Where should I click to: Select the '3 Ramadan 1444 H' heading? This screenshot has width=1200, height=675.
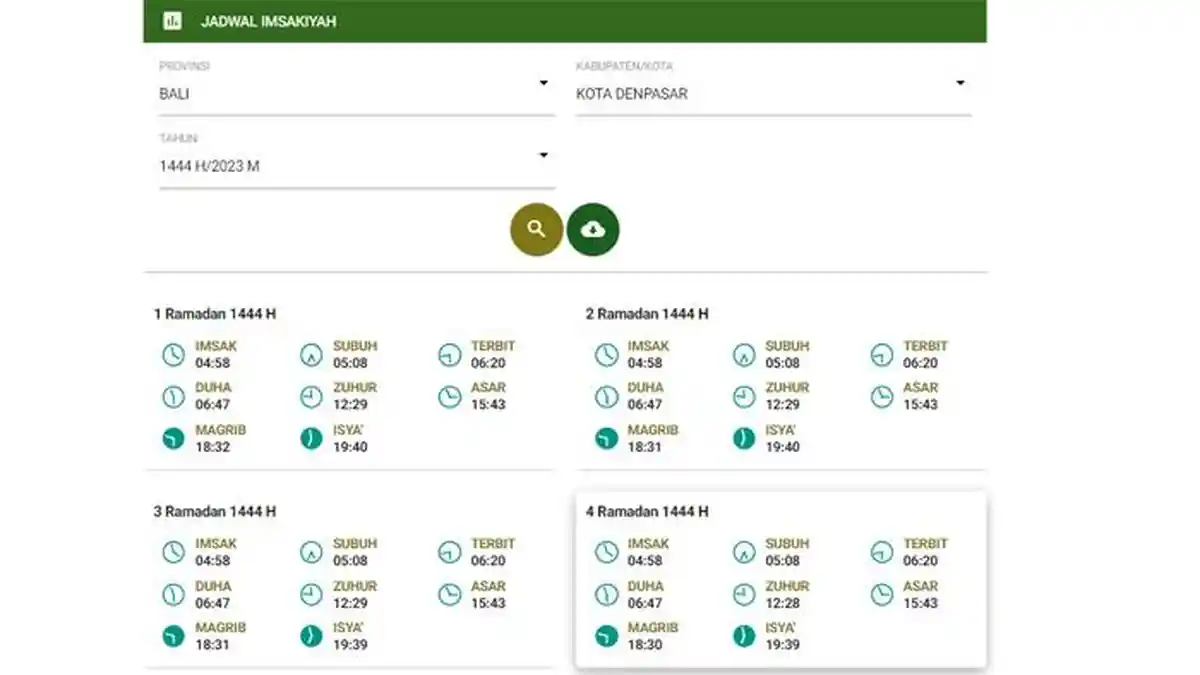(x=215, y=511)
